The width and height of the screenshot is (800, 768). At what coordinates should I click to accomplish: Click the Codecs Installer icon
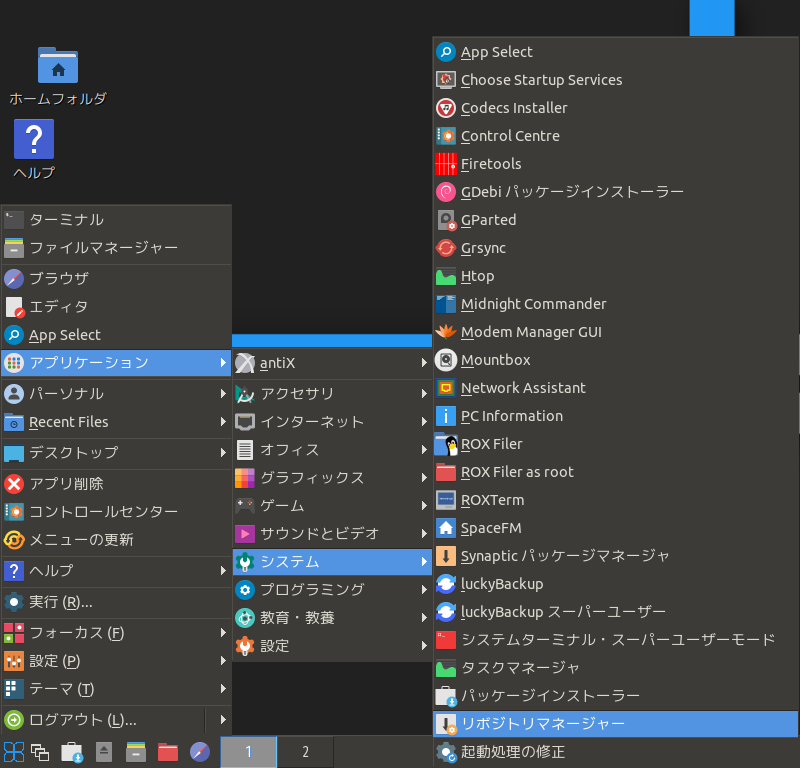tap(445, 108)
